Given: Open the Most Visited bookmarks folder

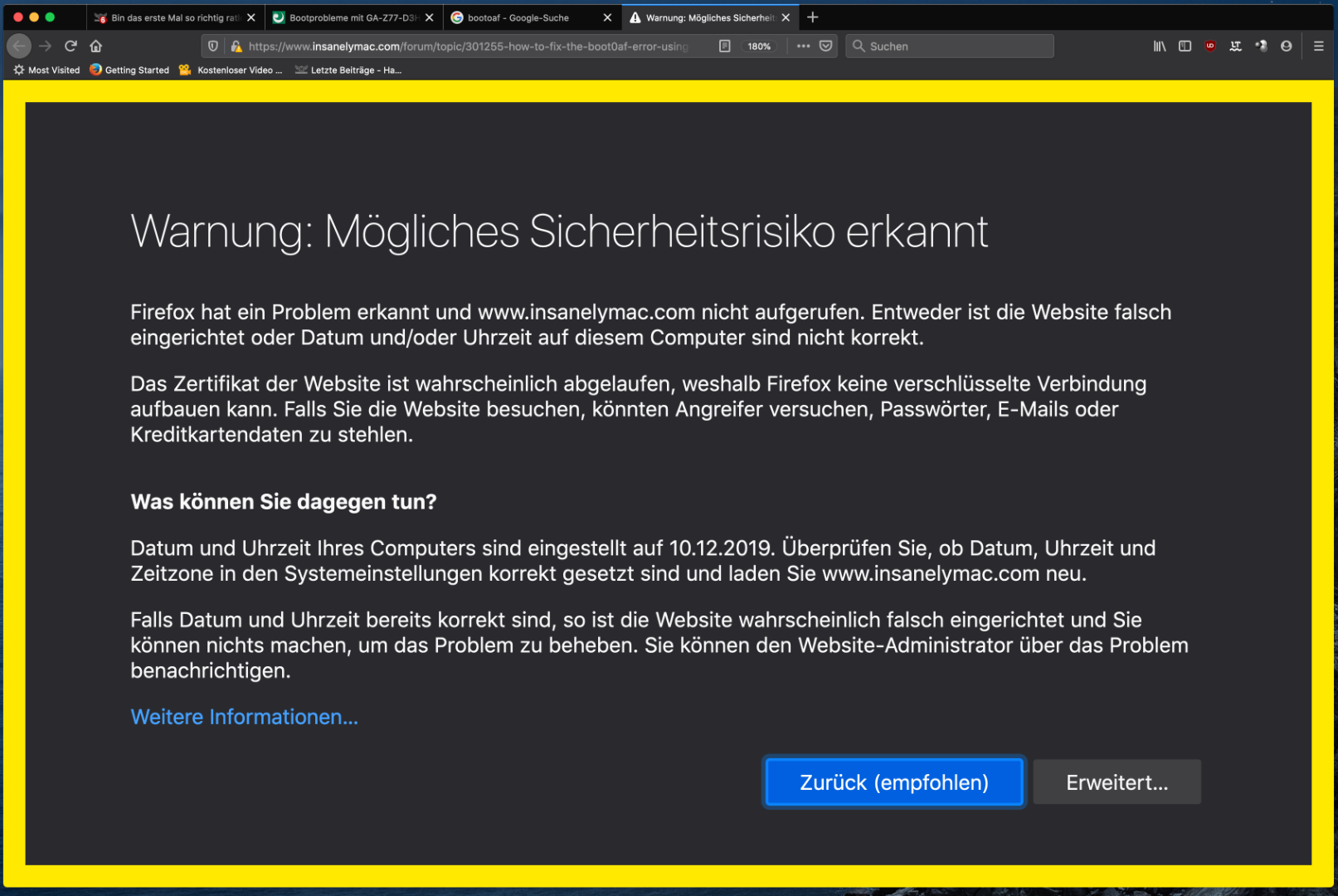Looking at the screenshot, I should point(46,71).
